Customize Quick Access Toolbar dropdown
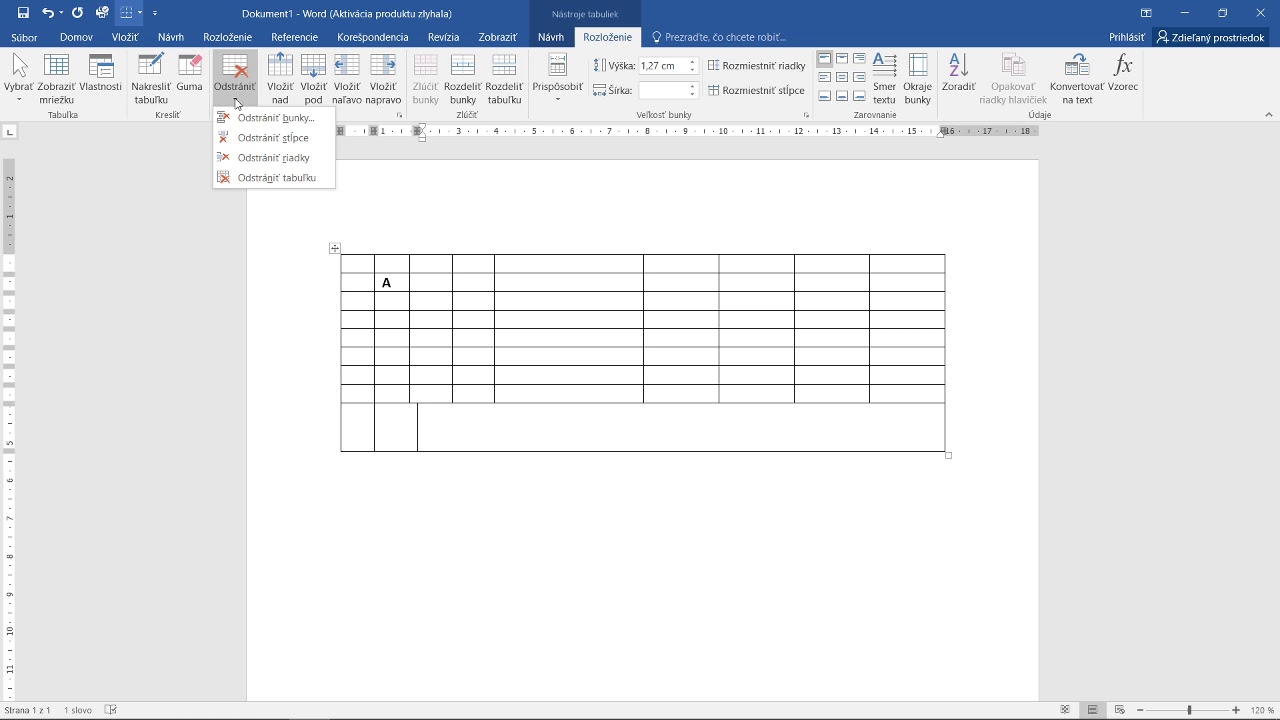Image resolution: width=1280 pixels, height=720 pixels. coord(155,13)
